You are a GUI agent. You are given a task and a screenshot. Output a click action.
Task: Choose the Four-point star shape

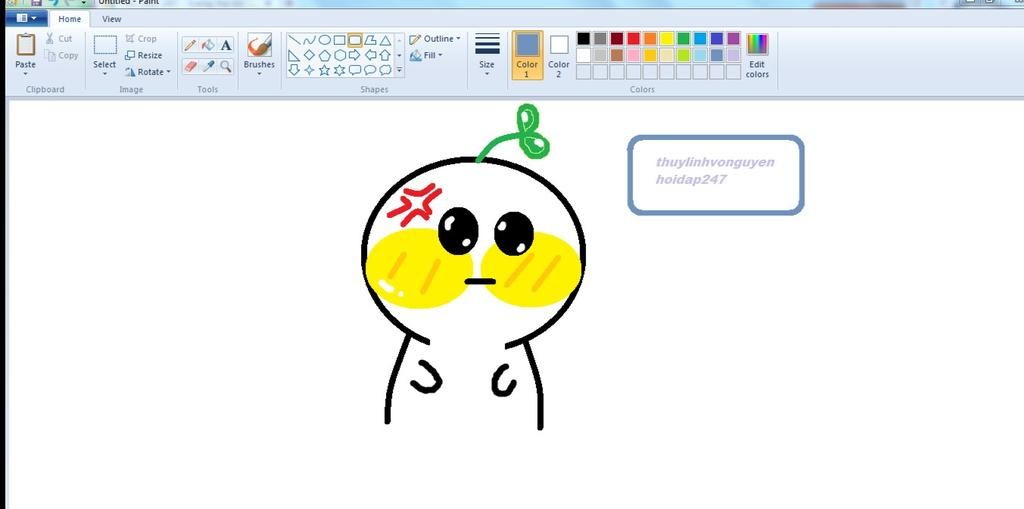[x=310, y=70]
